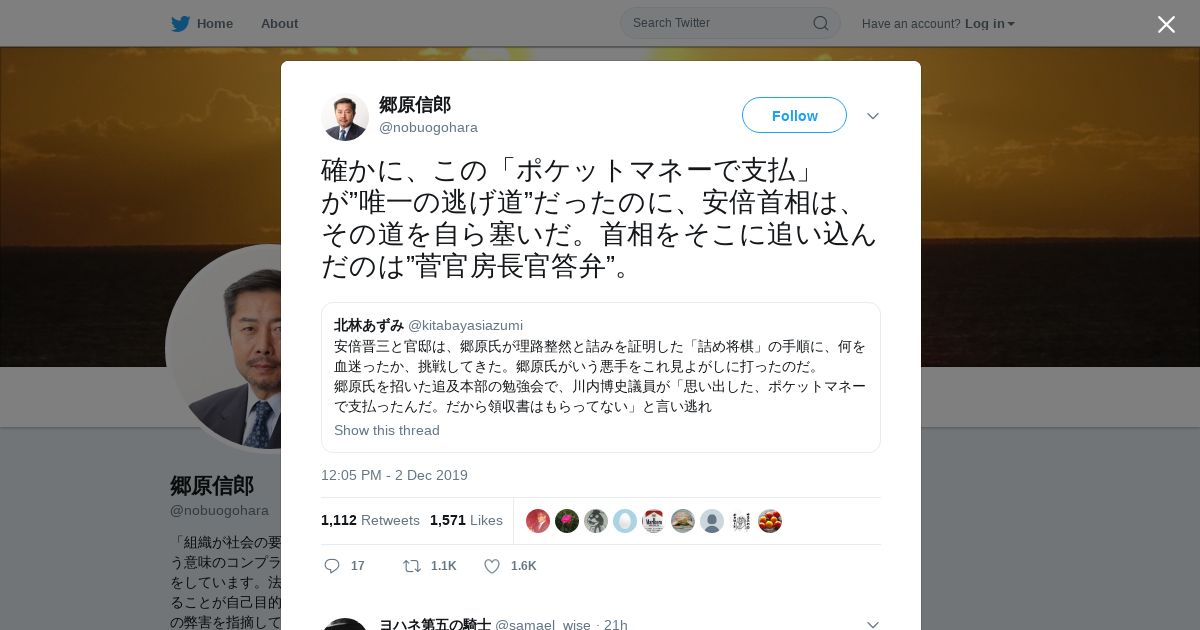1200x630 pixels.
Task: Open the Log in dropdown
Action: [x=990, y=23]
